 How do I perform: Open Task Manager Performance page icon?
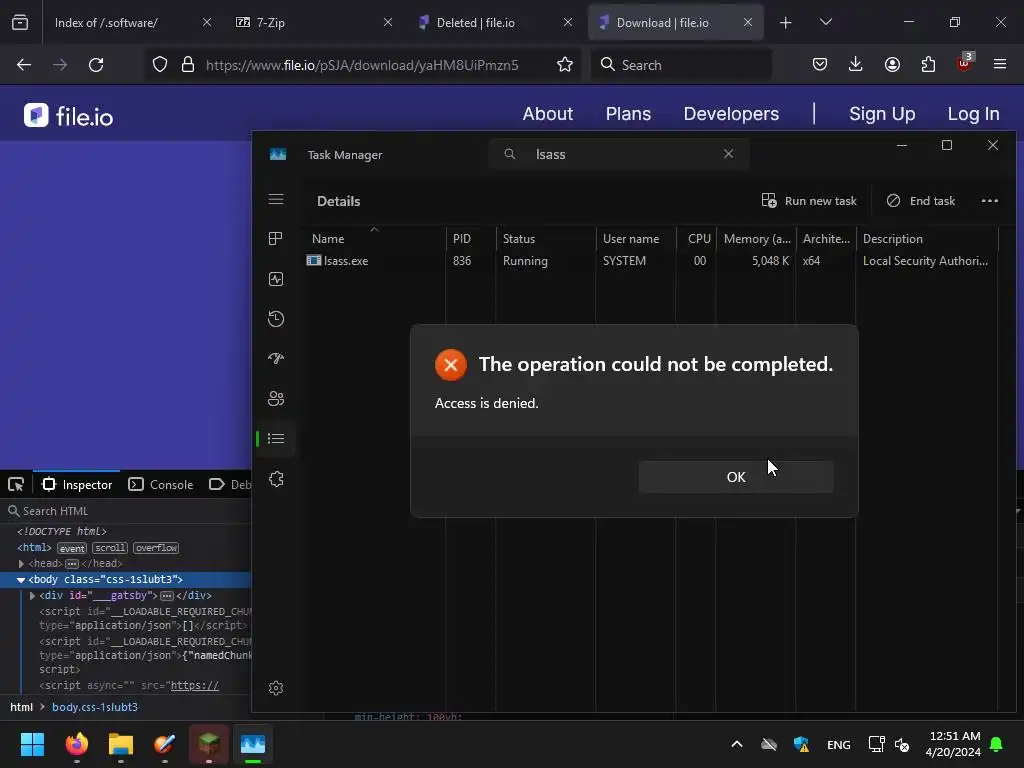click(x=276, y=279)
